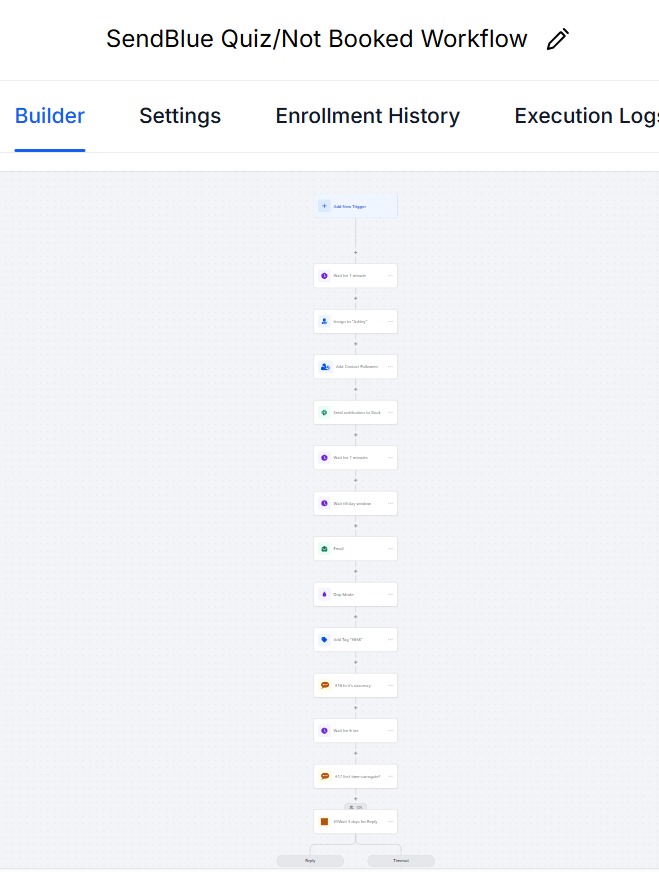Select the Reply branch button
This screenshot has height=886, width=659.
pos(310,860)
